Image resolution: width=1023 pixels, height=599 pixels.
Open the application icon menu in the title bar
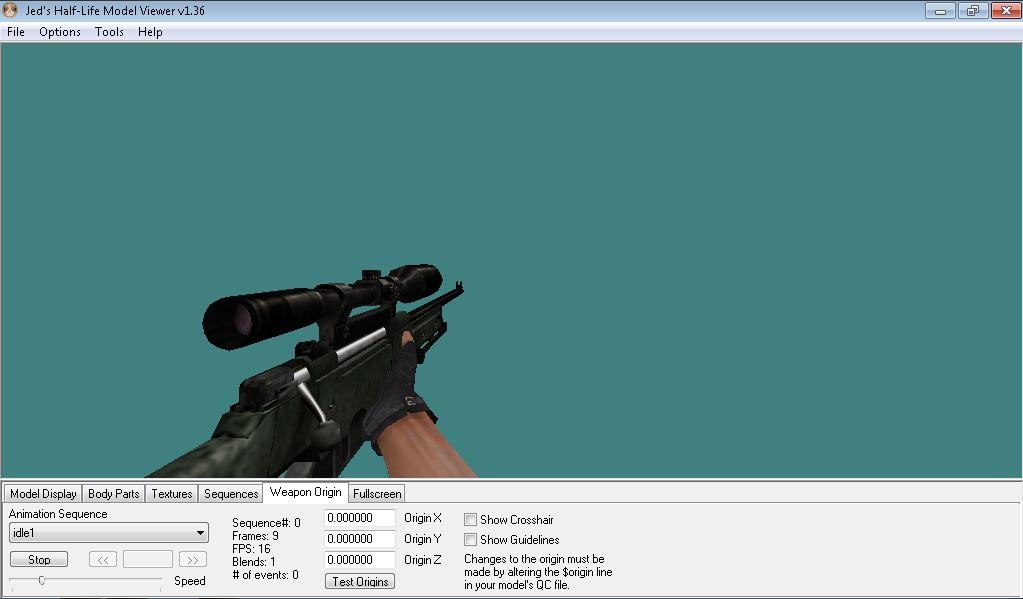point(10,10)
